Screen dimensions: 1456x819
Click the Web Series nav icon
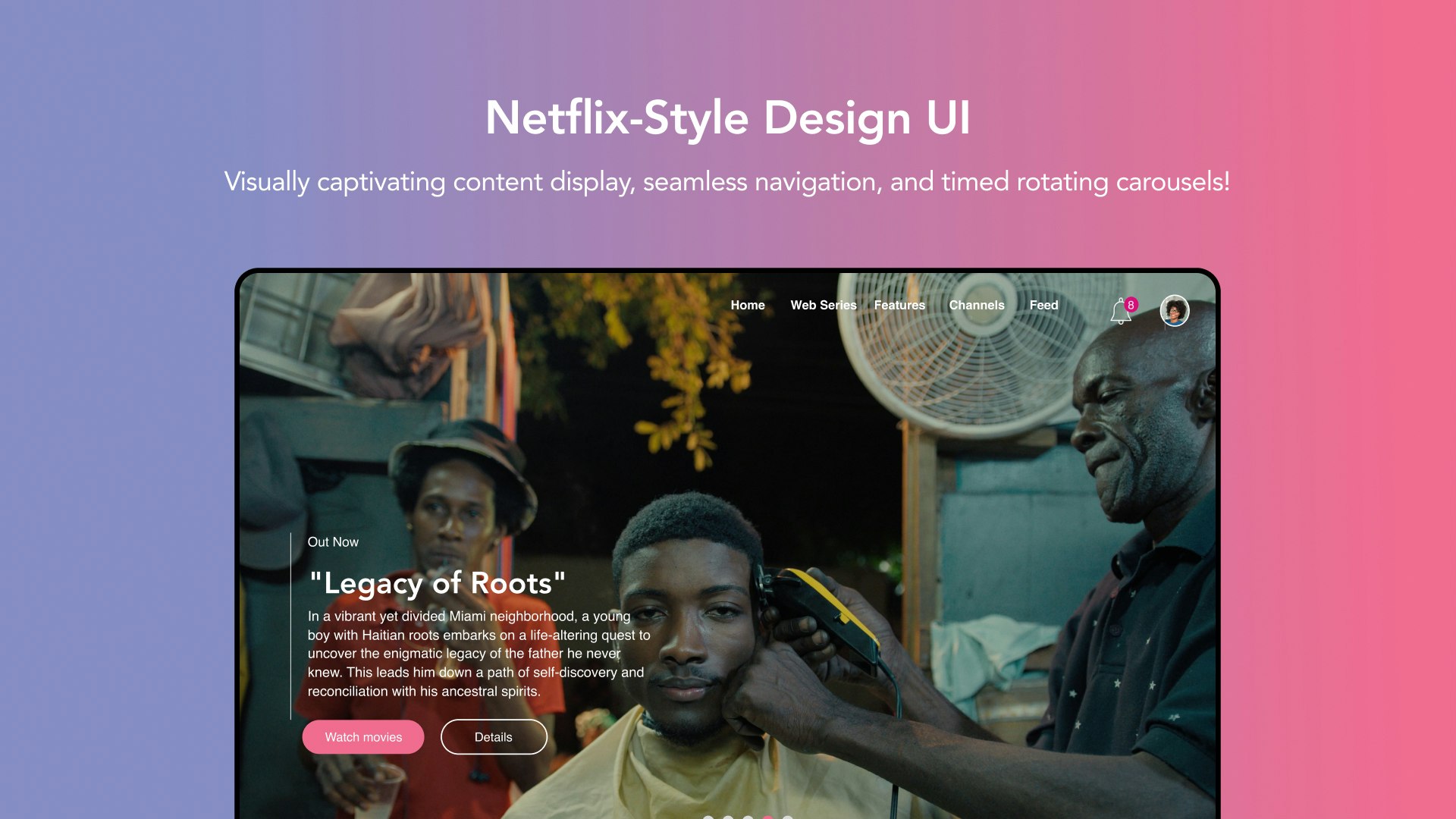tap(823, 305)
